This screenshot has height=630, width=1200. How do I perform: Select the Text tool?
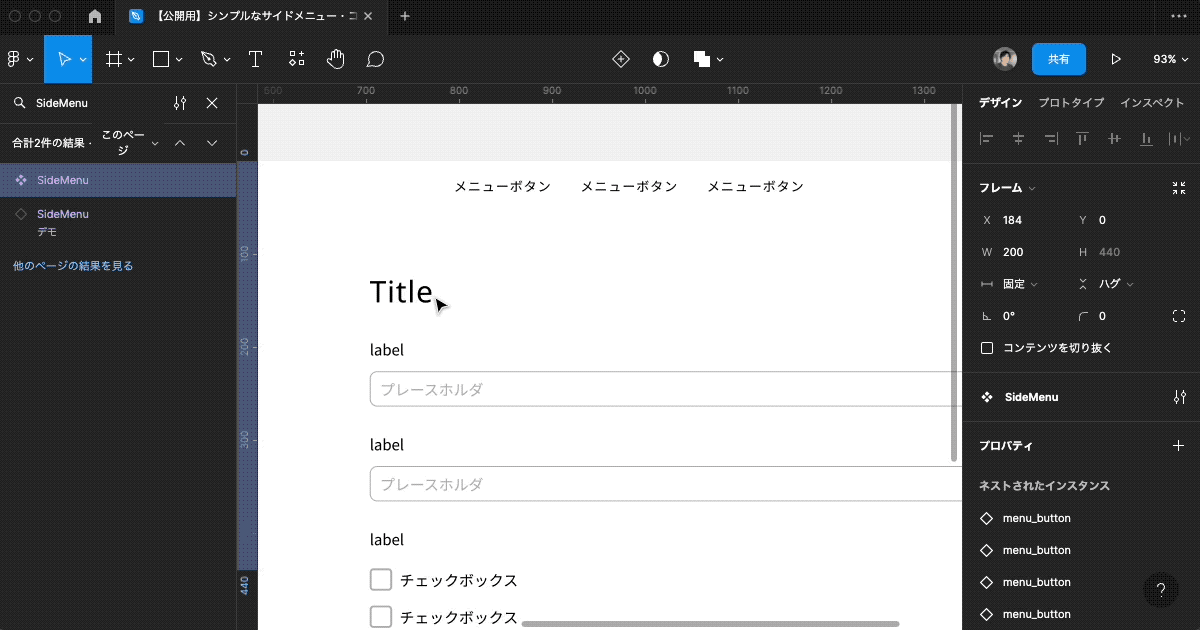pyautogui.click(x=255, y=59)
